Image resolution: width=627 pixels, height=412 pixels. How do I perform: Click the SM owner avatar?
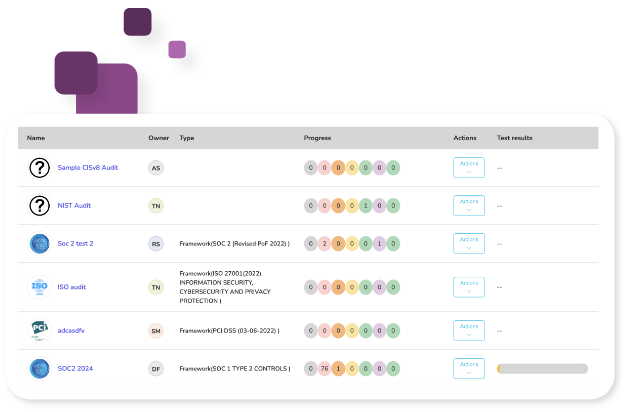click(155, 330)
